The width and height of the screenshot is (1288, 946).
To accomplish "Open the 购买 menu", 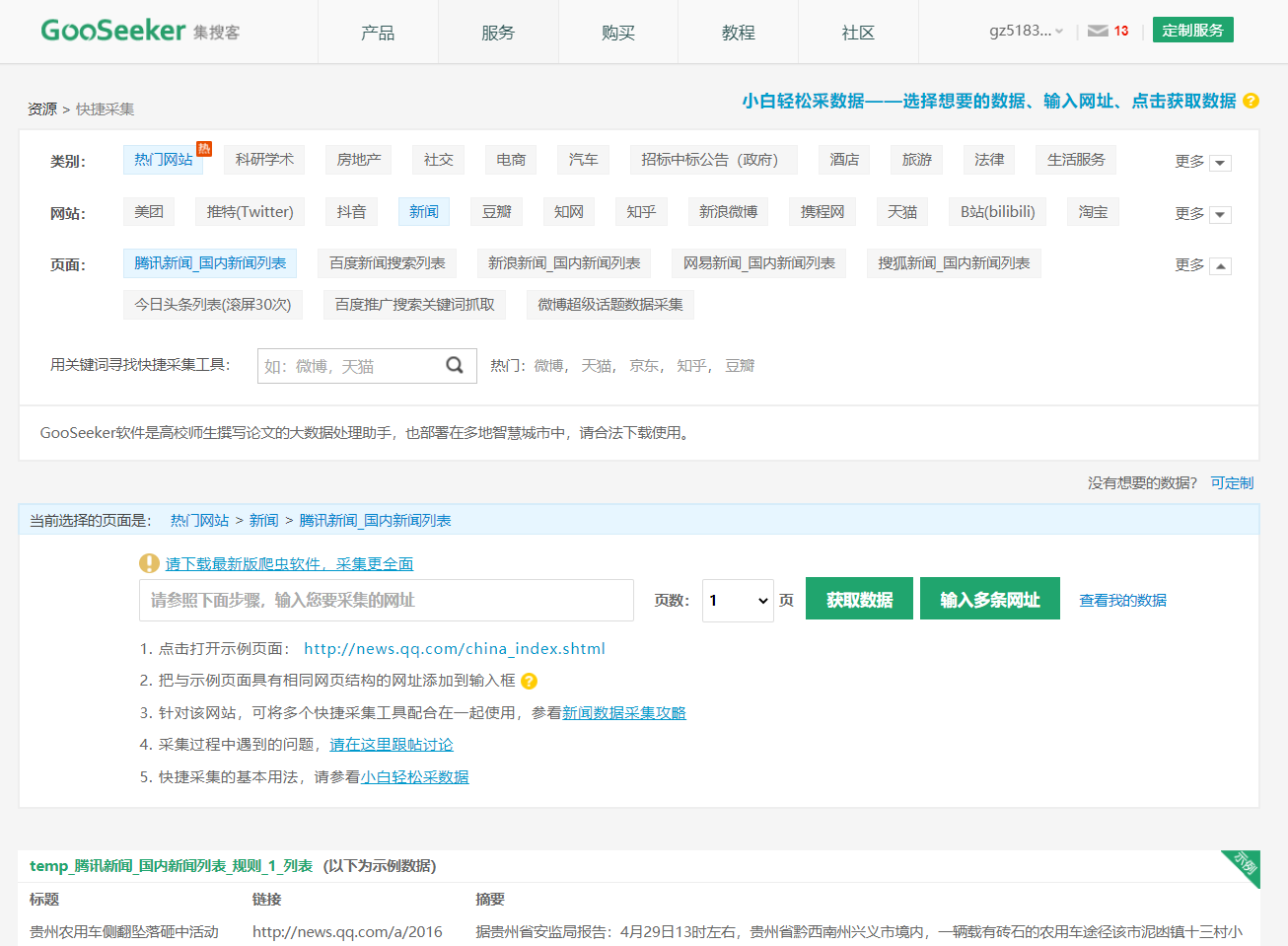I will click(618, 33).
